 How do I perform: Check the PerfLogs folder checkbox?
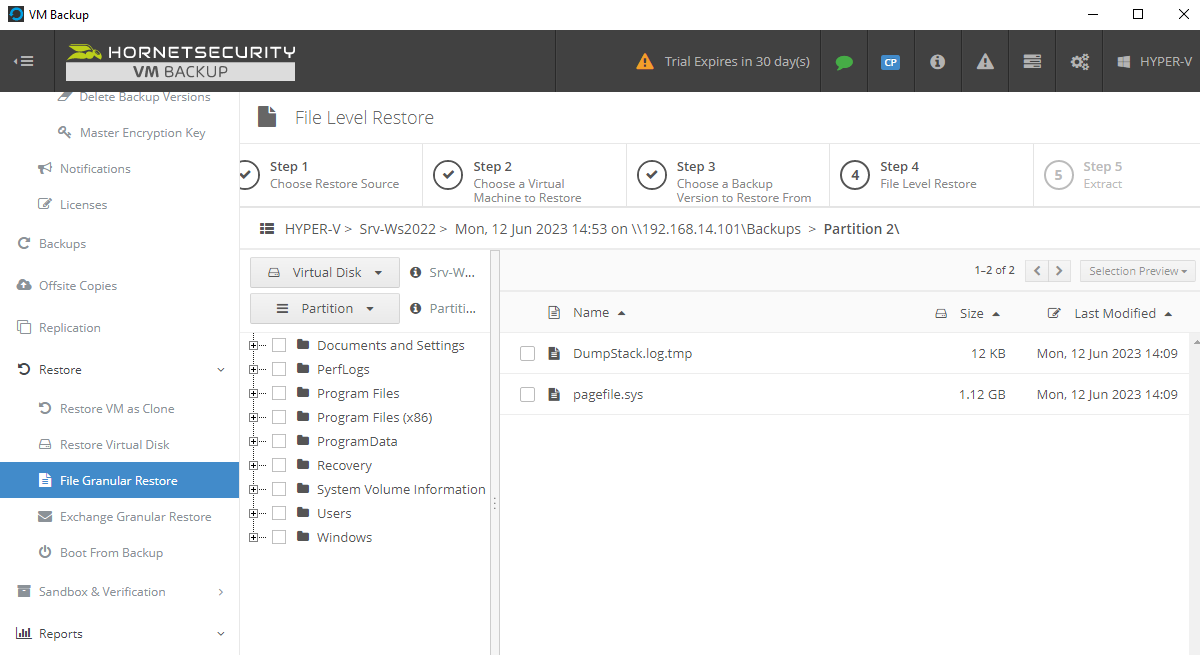coord(279,369)
